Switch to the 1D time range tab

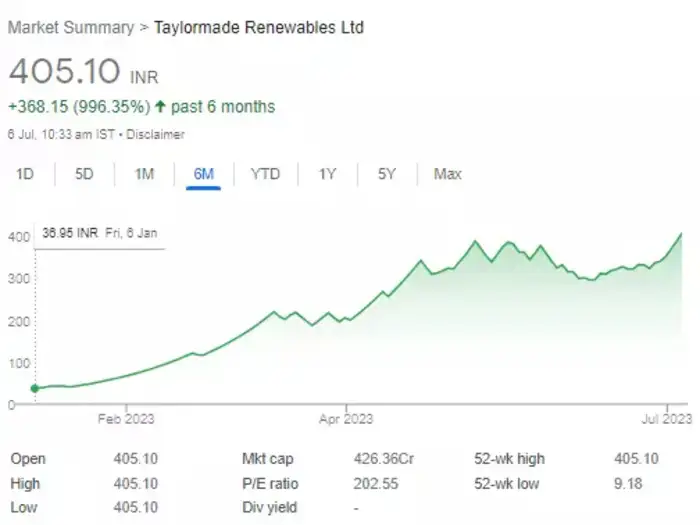click(25, 174)
